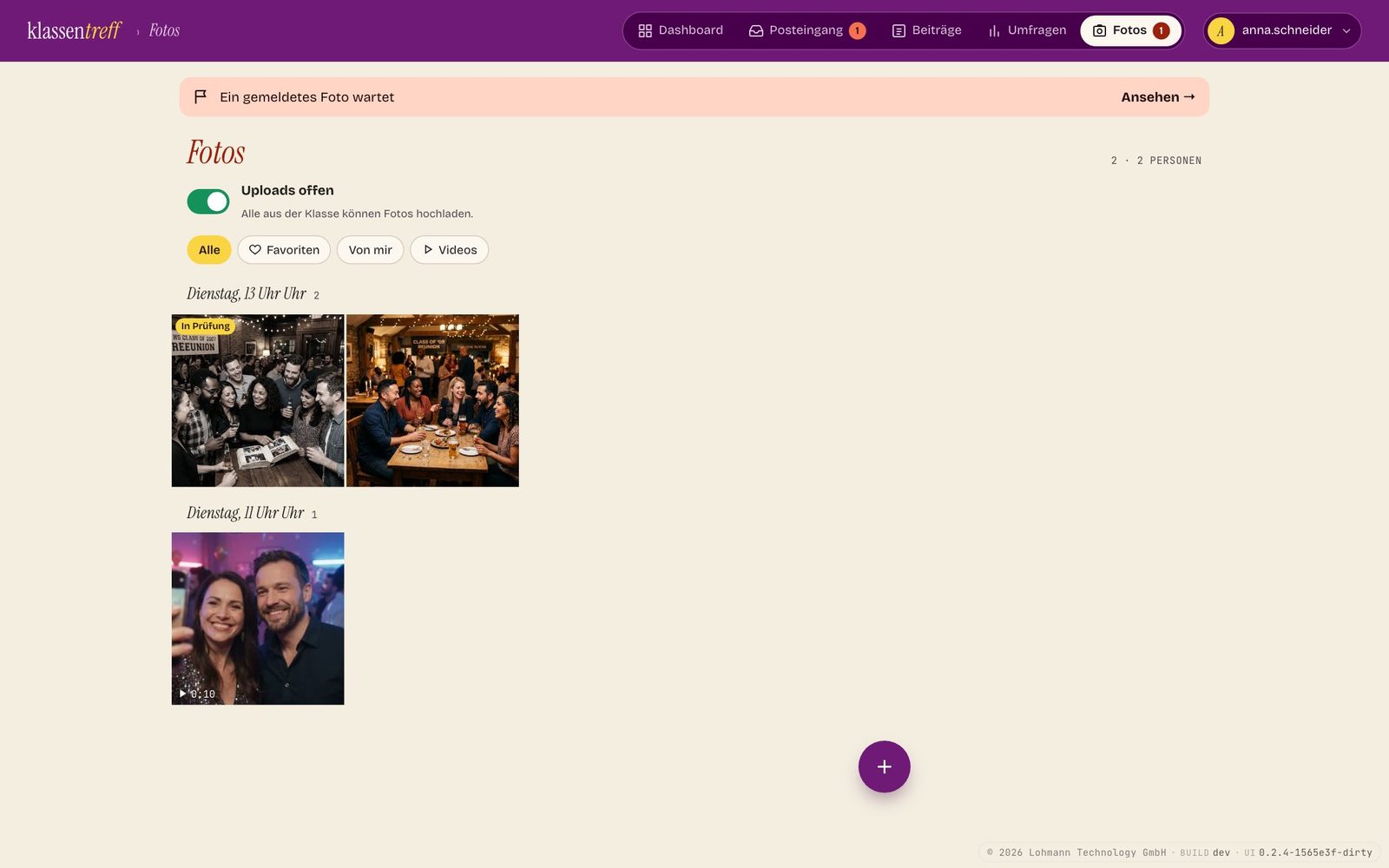Screen dimensions: 1389x868
Task: Open the Umfragen tab
Action: click(1027, 30)
